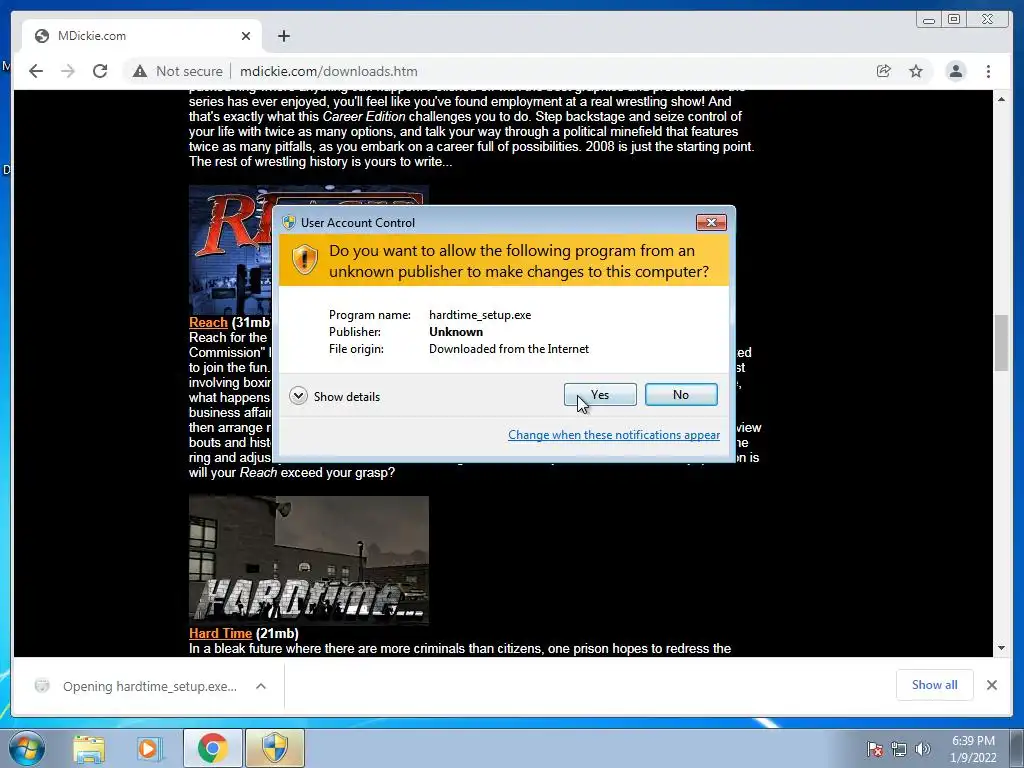Image resolution: width=1024 pixels, height=768 pixels.
Task: Open Chrome's three-dot menu
Action: (988, 71)
